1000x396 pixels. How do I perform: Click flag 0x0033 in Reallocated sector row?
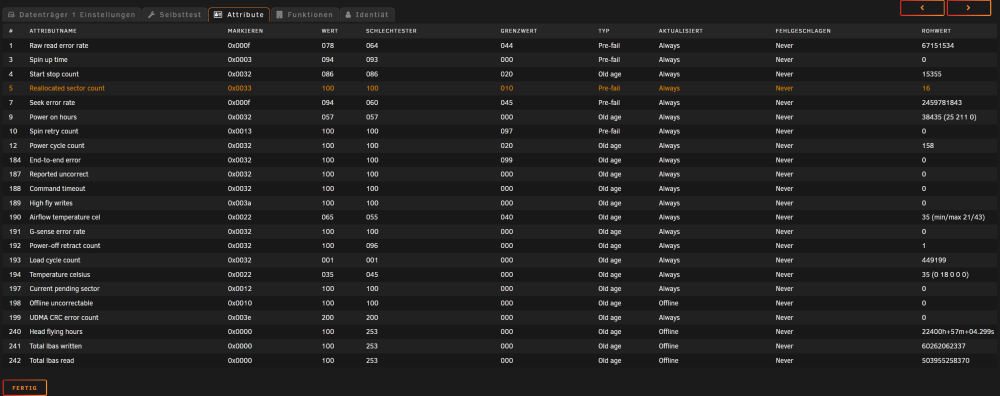tap(240, 88)
